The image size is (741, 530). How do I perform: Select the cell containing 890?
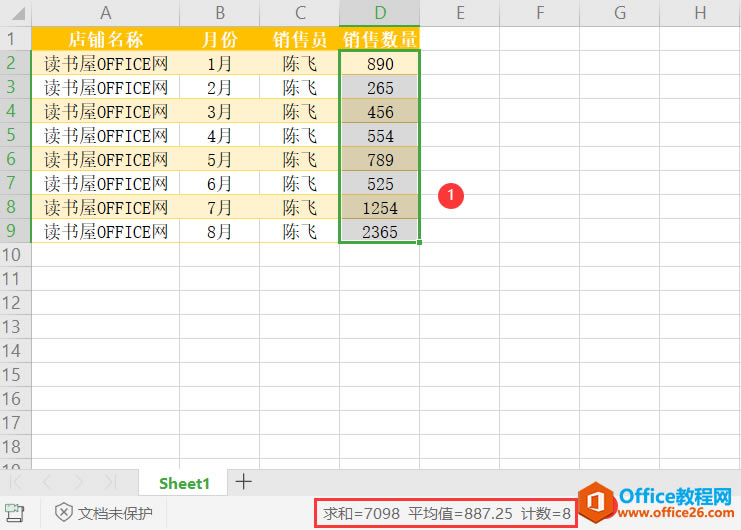click(x=379, y=63)
